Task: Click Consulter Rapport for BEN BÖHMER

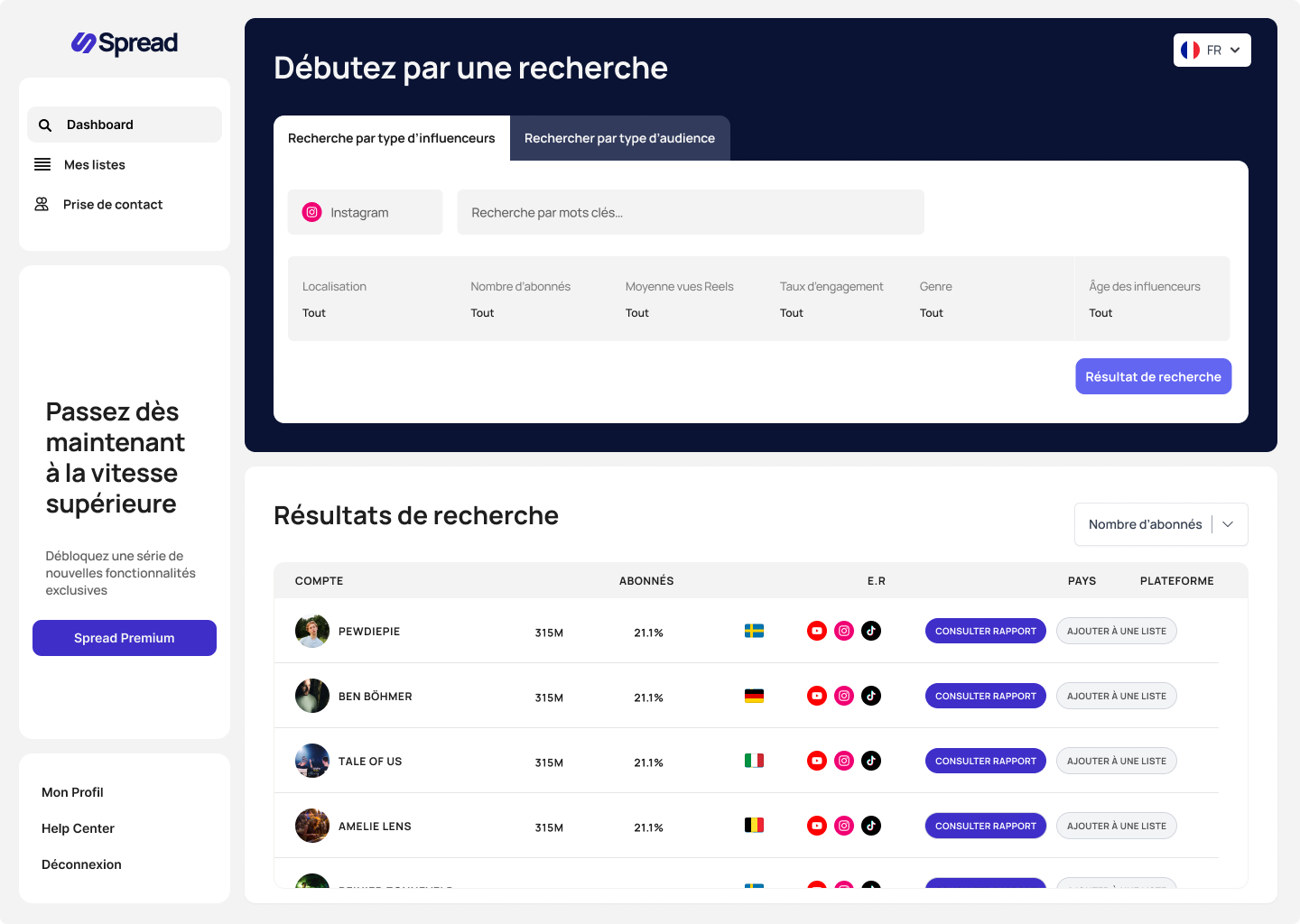Action: (x=986, y=696)
